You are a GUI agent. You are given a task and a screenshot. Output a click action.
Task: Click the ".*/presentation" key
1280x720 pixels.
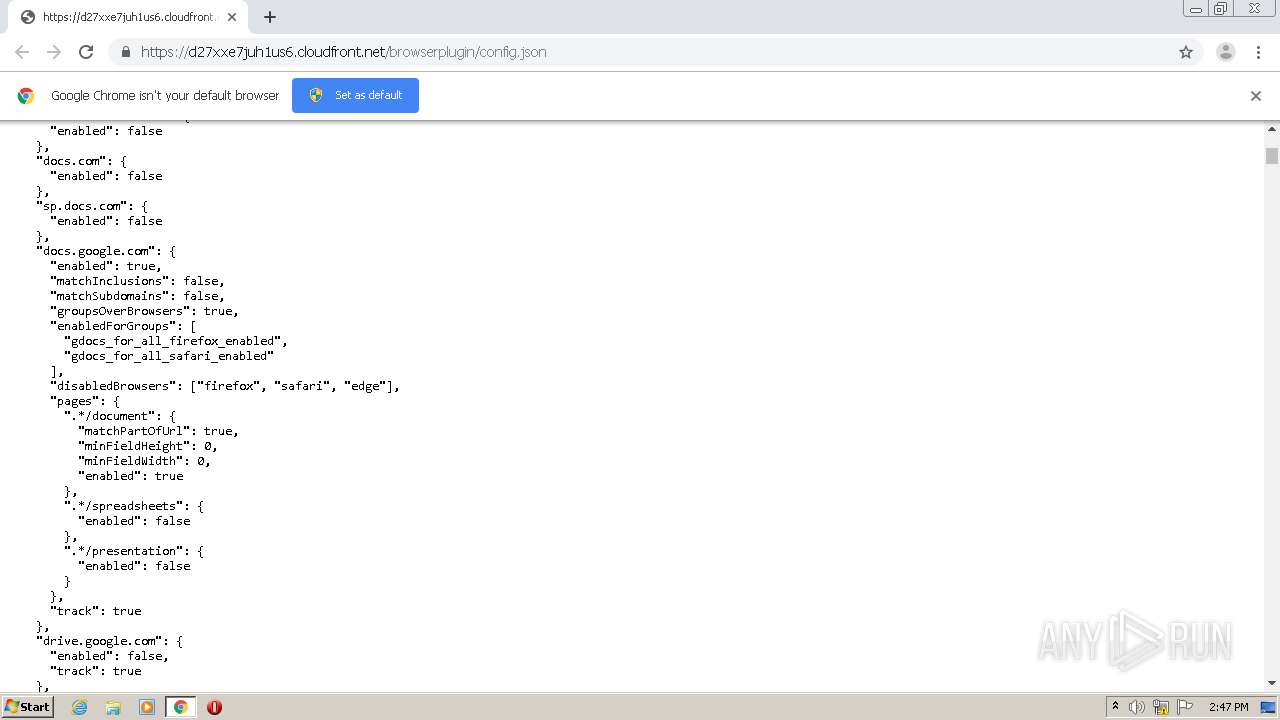coord(124,551)
